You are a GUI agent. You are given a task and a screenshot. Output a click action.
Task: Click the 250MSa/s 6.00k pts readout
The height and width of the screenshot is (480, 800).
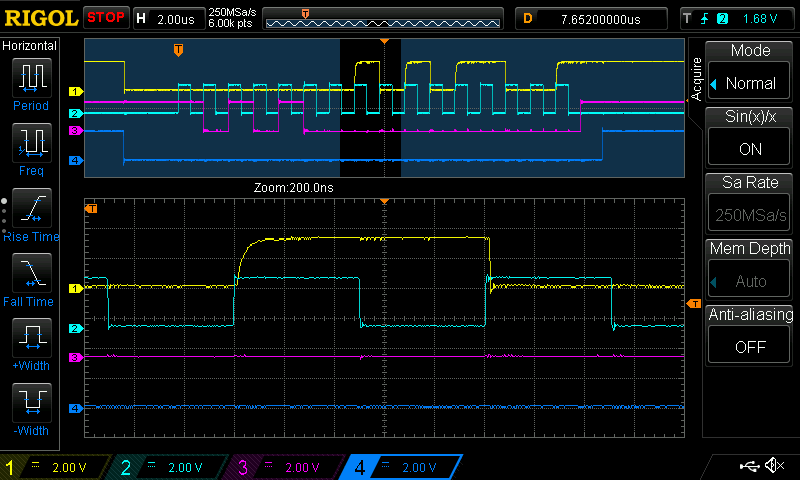[232, 18]
